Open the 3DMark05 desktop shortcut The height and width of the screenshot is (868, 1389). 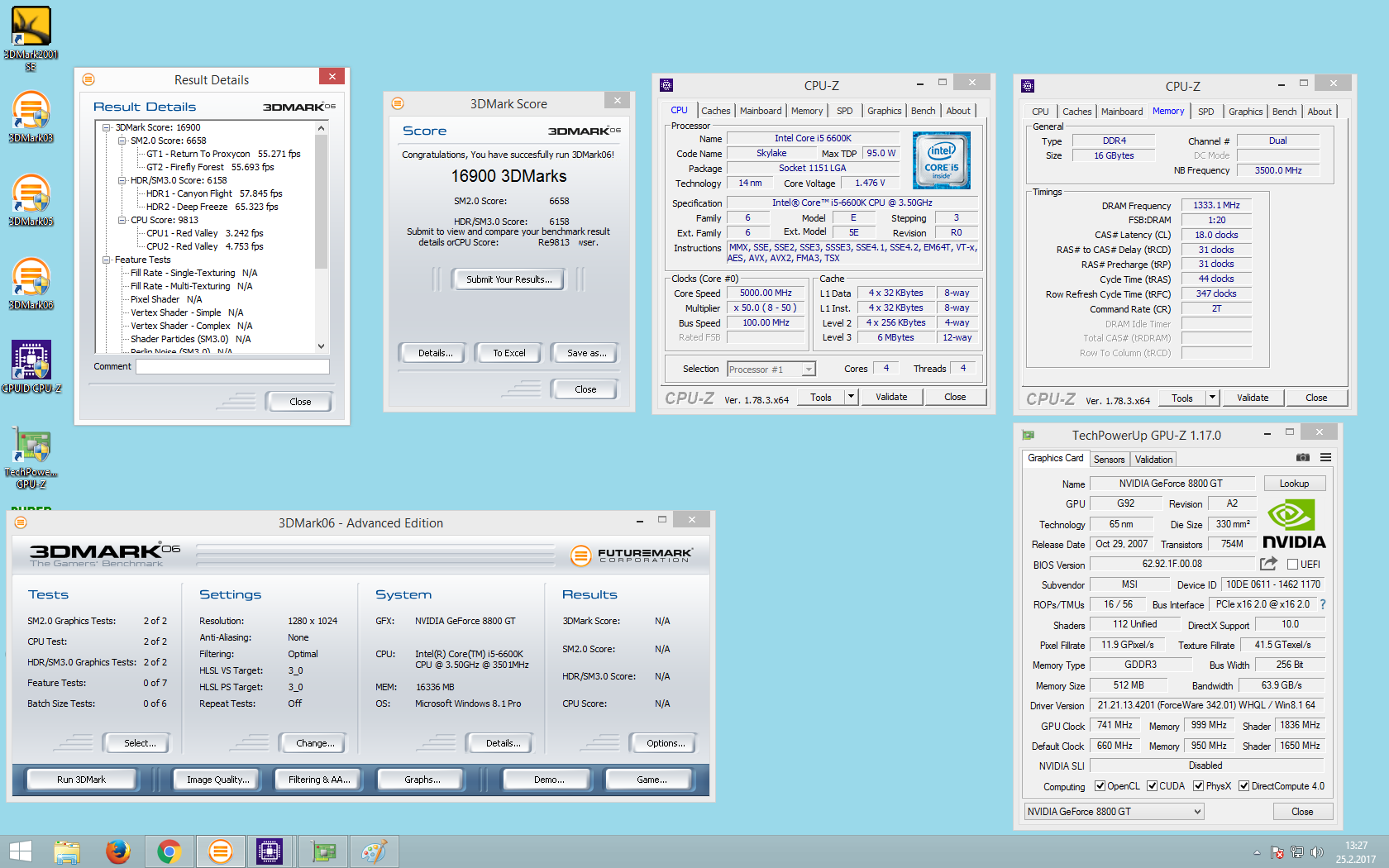31,200
